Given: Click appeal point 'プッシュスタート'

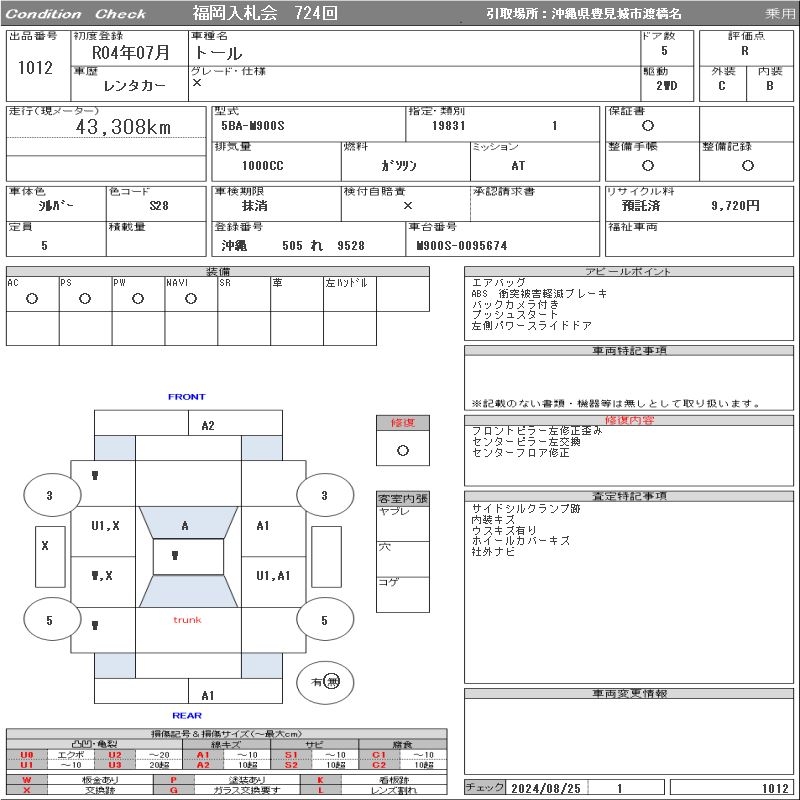Looking at the screenshot, I should (x=515, y=315).
